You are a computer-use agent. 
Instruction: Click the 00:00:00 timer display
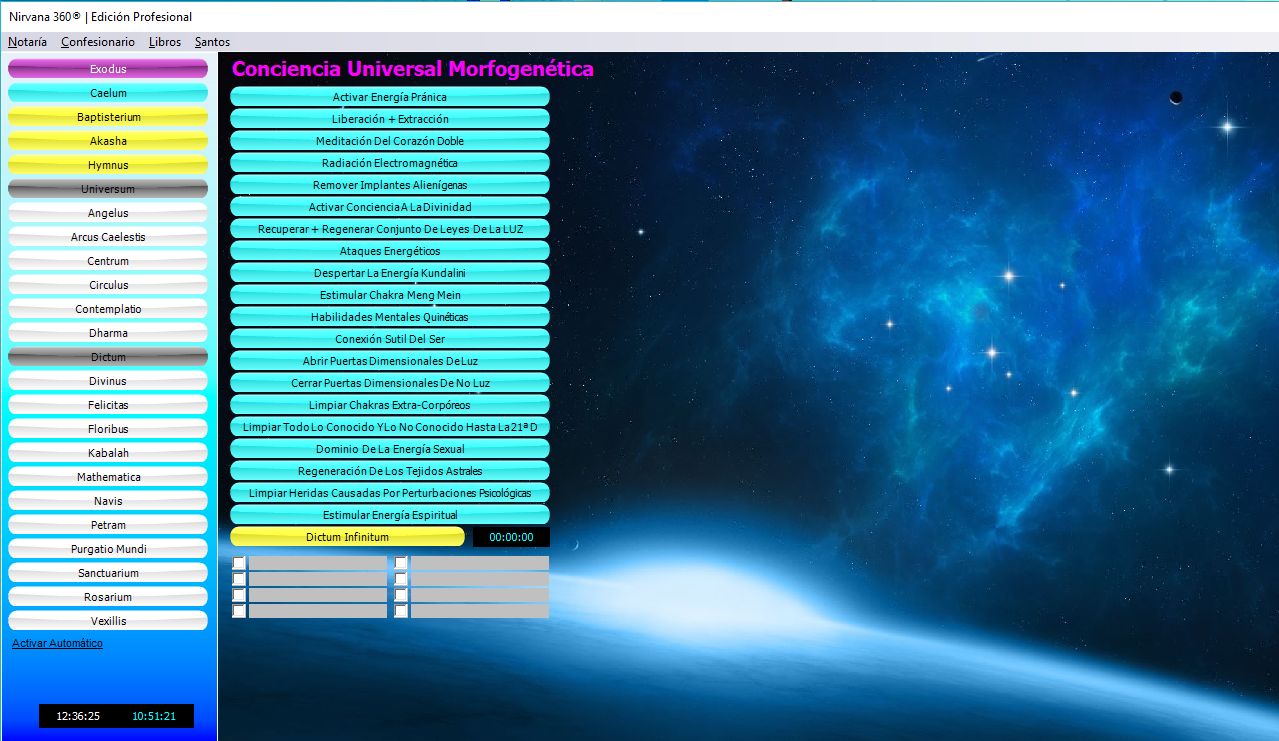coord(511,537)
